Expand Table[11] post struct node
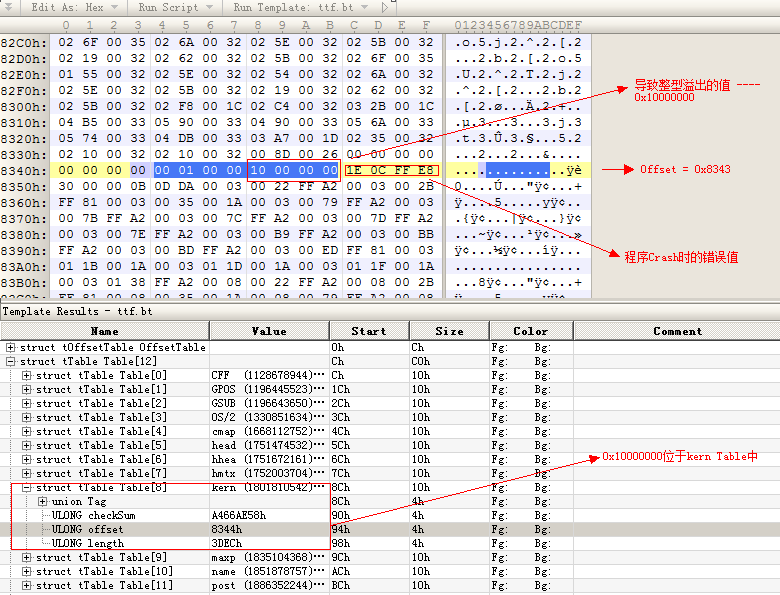This screenshot has width=780, height=595. [x=26, y=585]
